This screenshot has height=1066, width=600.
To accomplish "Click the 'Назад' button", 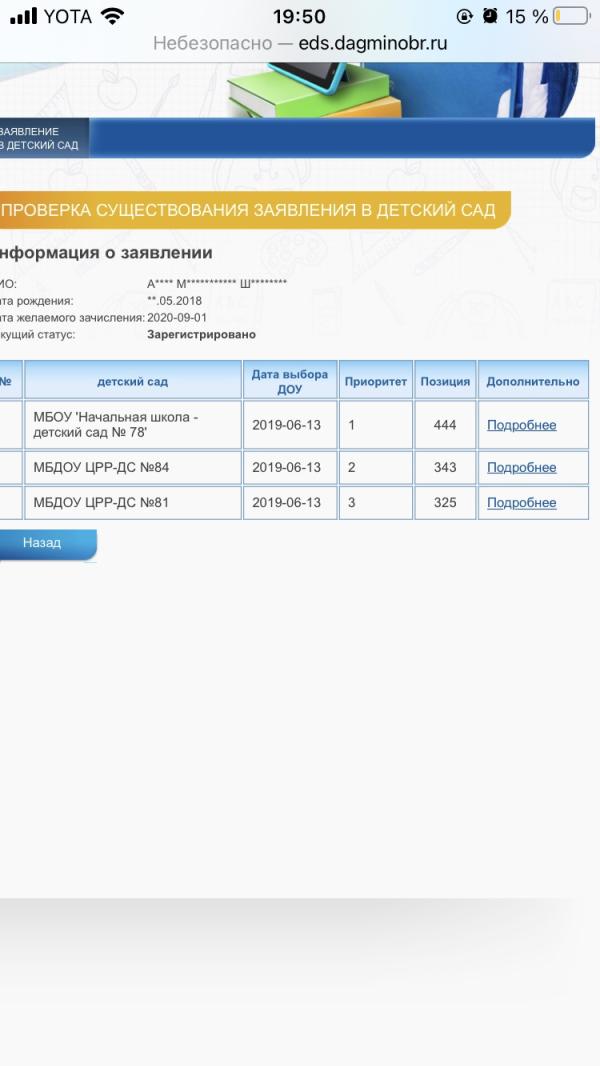I will click(46, 544).
